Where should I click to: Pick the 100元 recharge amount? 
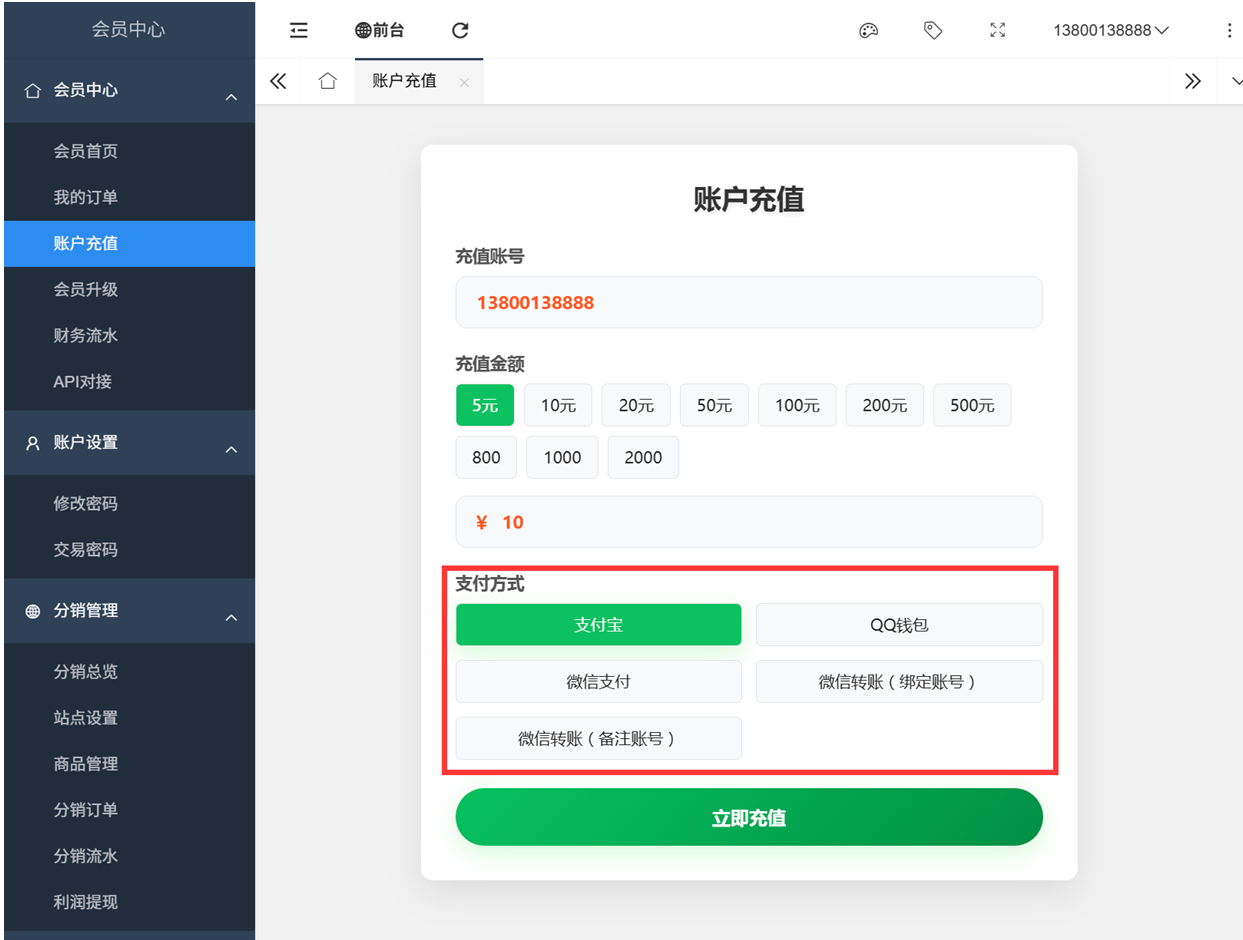[797, 405]
